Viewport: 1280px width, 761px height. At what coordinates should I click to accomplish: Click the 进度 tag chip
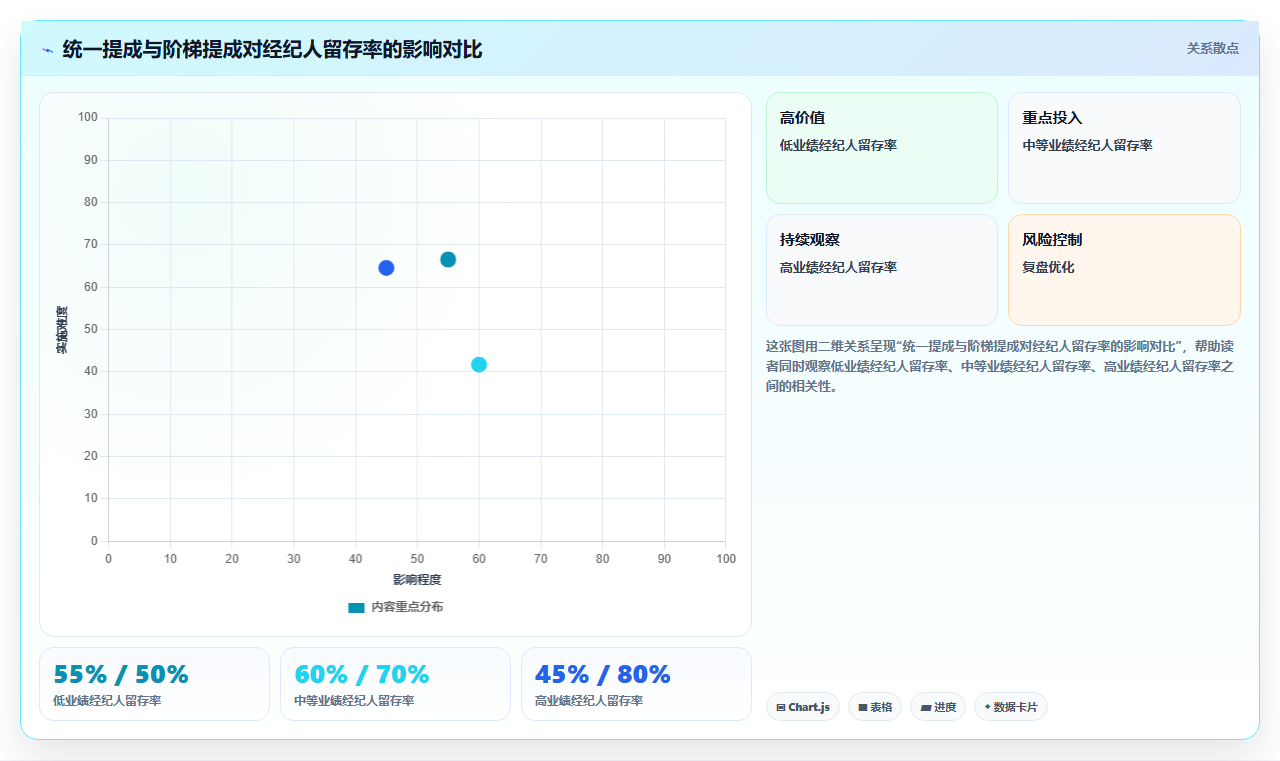938,707
